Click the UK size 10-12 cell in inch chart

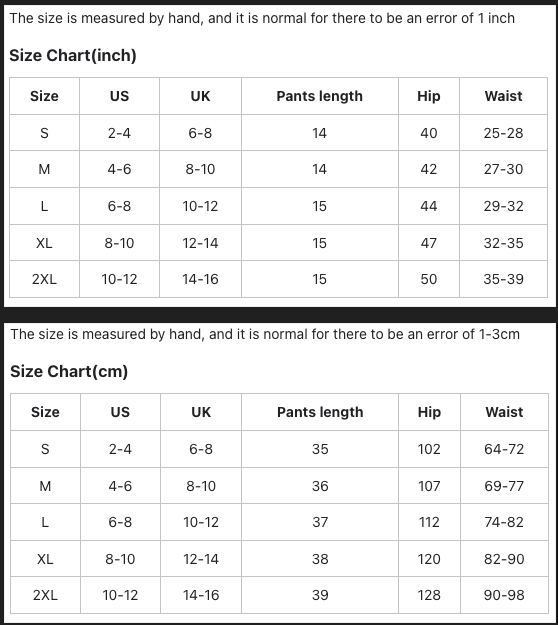tap(200, 206)
